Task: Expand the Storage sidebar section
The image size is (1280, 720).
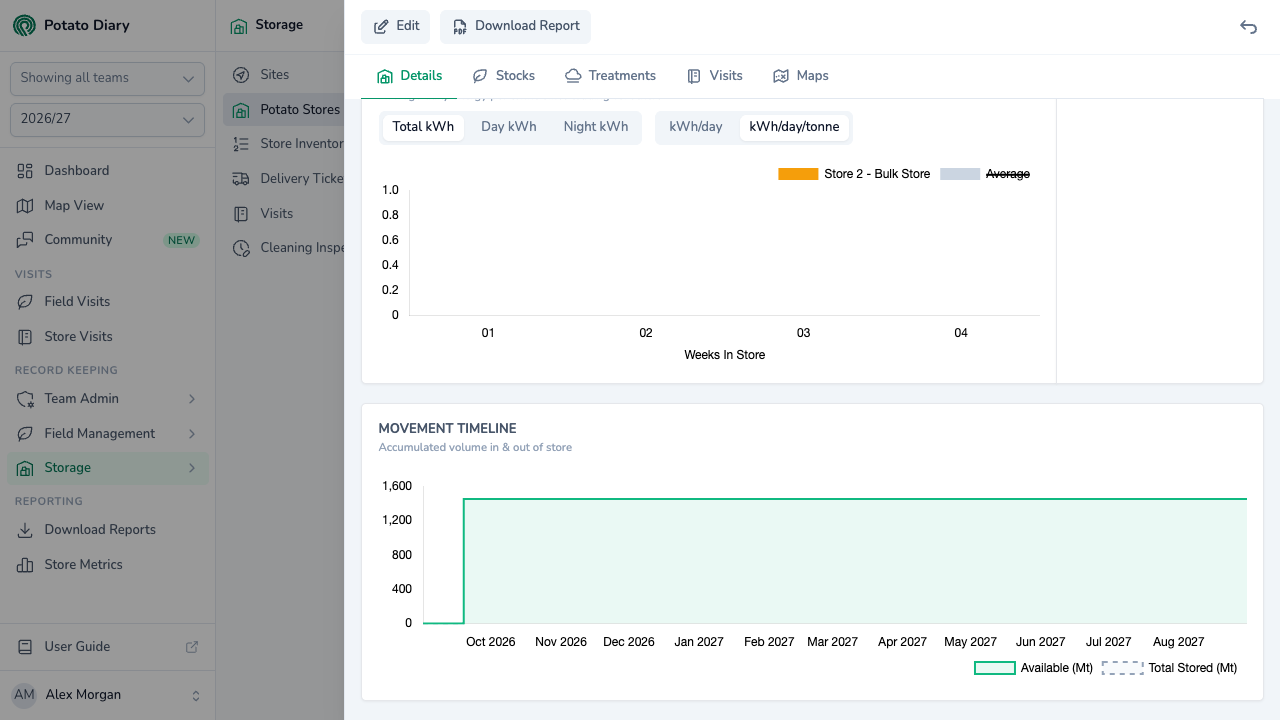Action: [107, 468]
